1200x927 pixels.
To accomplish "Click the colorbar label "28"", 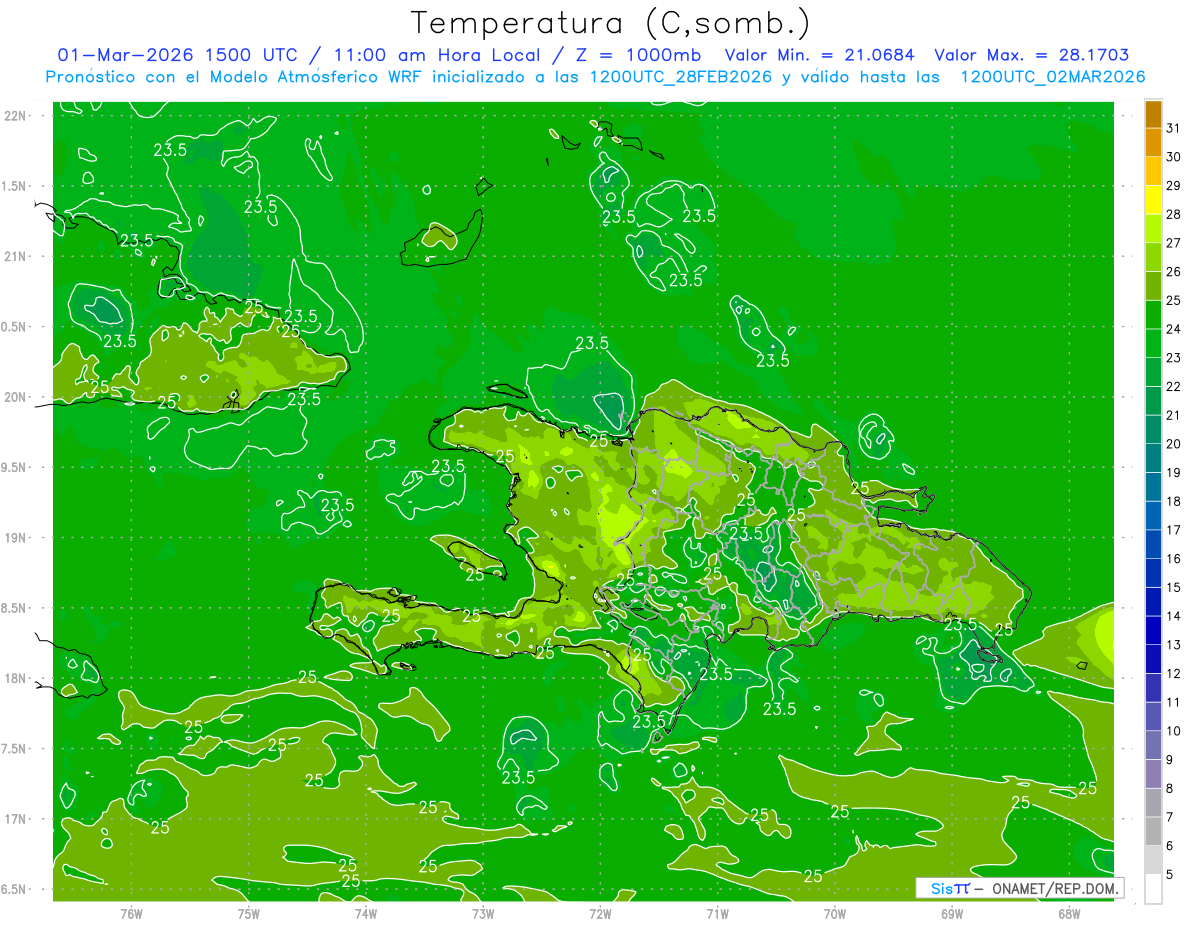I will coord(1174,214).
